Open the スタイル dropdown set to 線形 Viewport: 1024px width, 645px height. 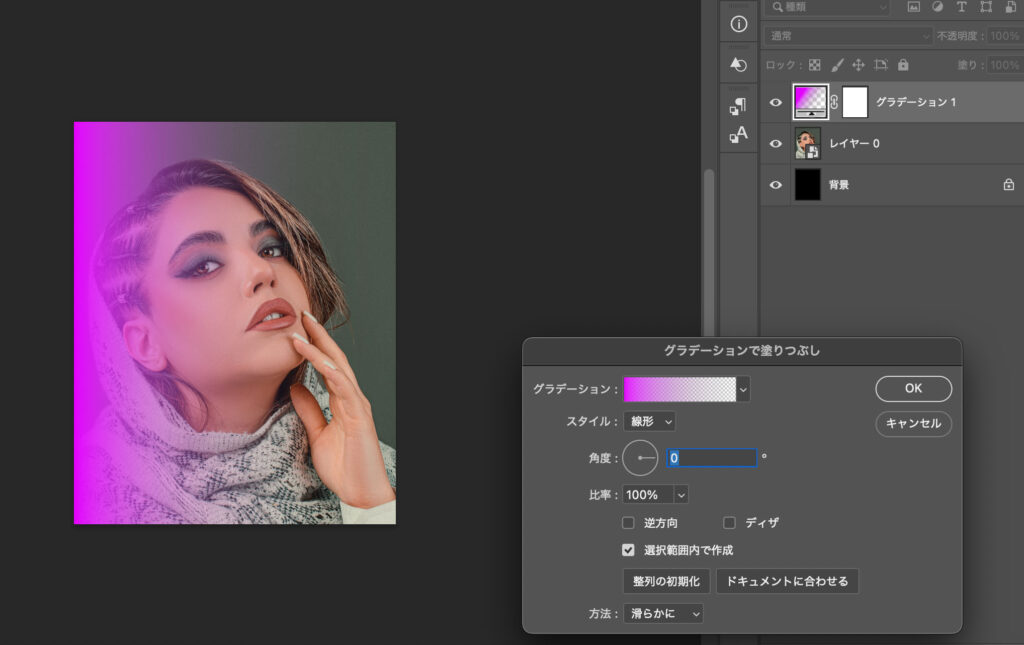point(649,422)
